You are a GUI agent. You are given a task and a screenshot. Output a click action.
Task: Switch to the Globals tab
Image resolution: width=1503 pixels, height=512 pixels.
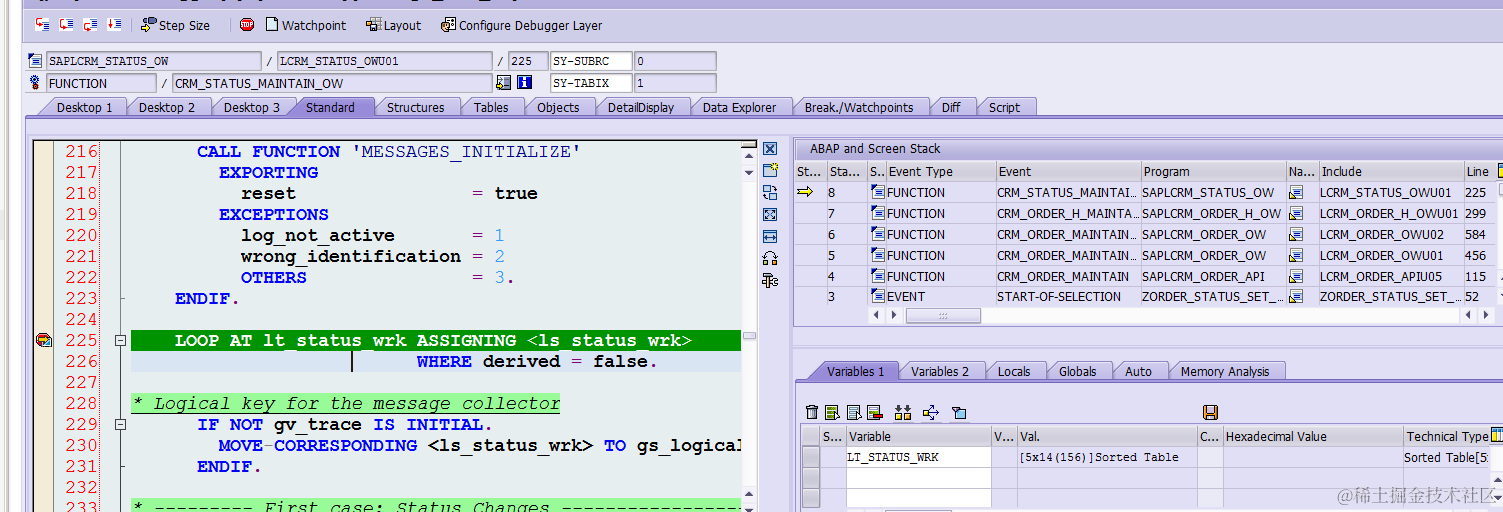(x=1077, y=371)
